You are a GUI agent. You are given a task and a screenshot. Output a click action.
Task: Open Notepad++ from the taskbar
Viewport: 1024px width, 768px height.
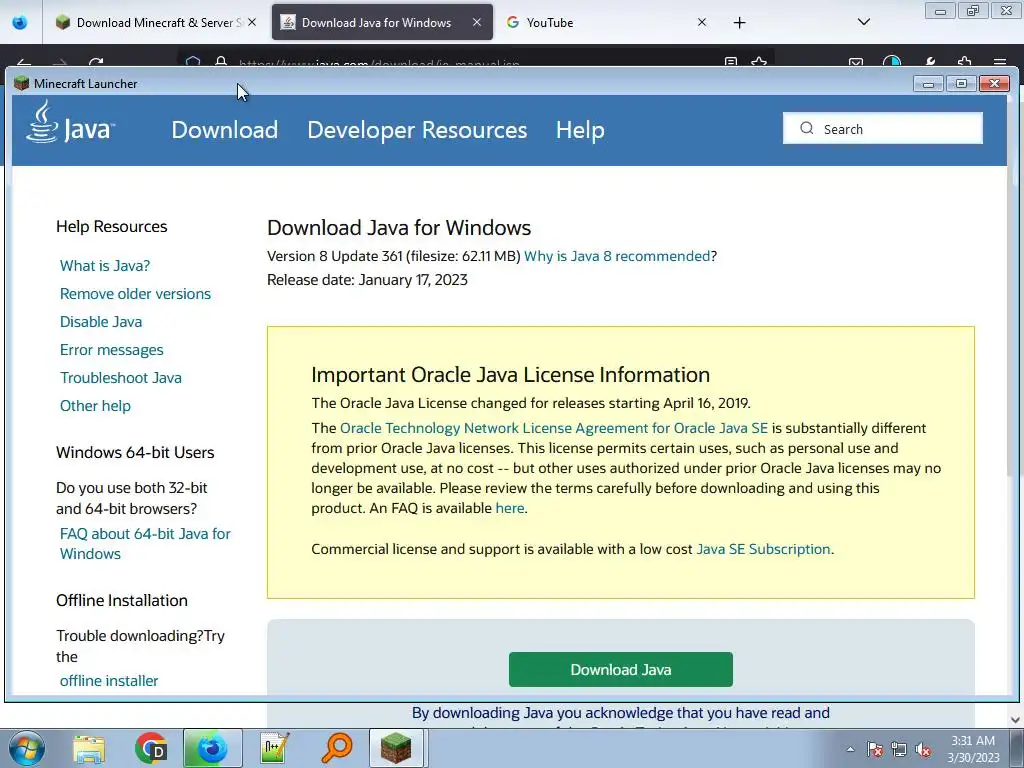(274, 748)
